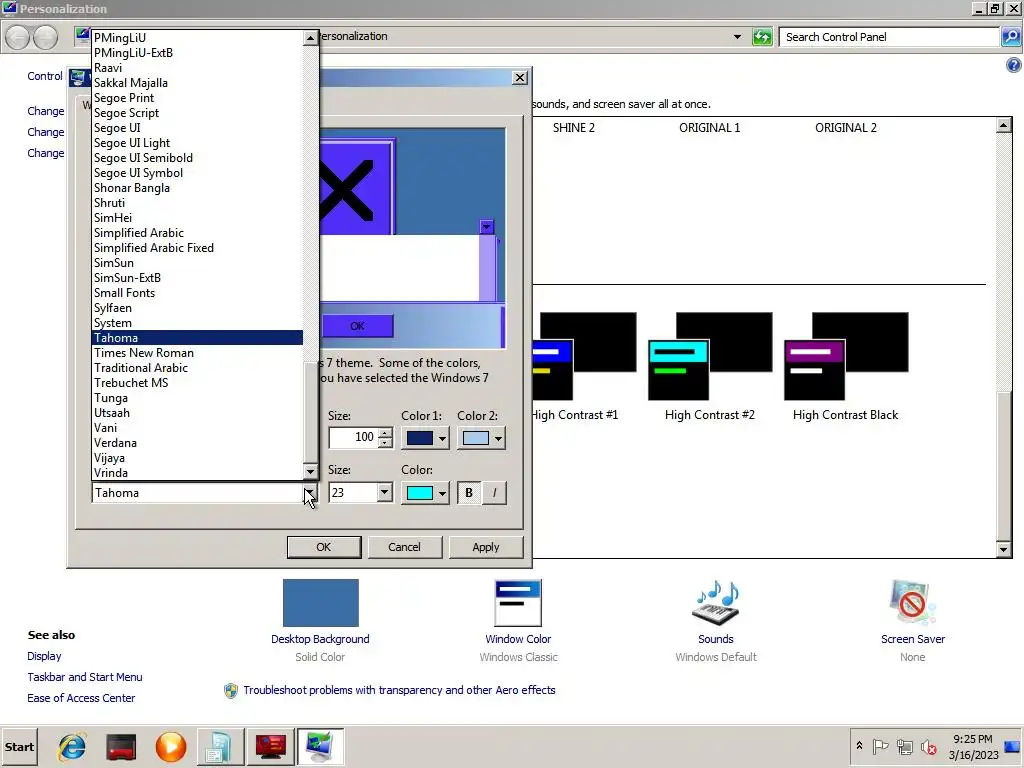Refresh the address bar
Screen dimensions: 1024x768
pyautogui.click(x=762, y=37)
